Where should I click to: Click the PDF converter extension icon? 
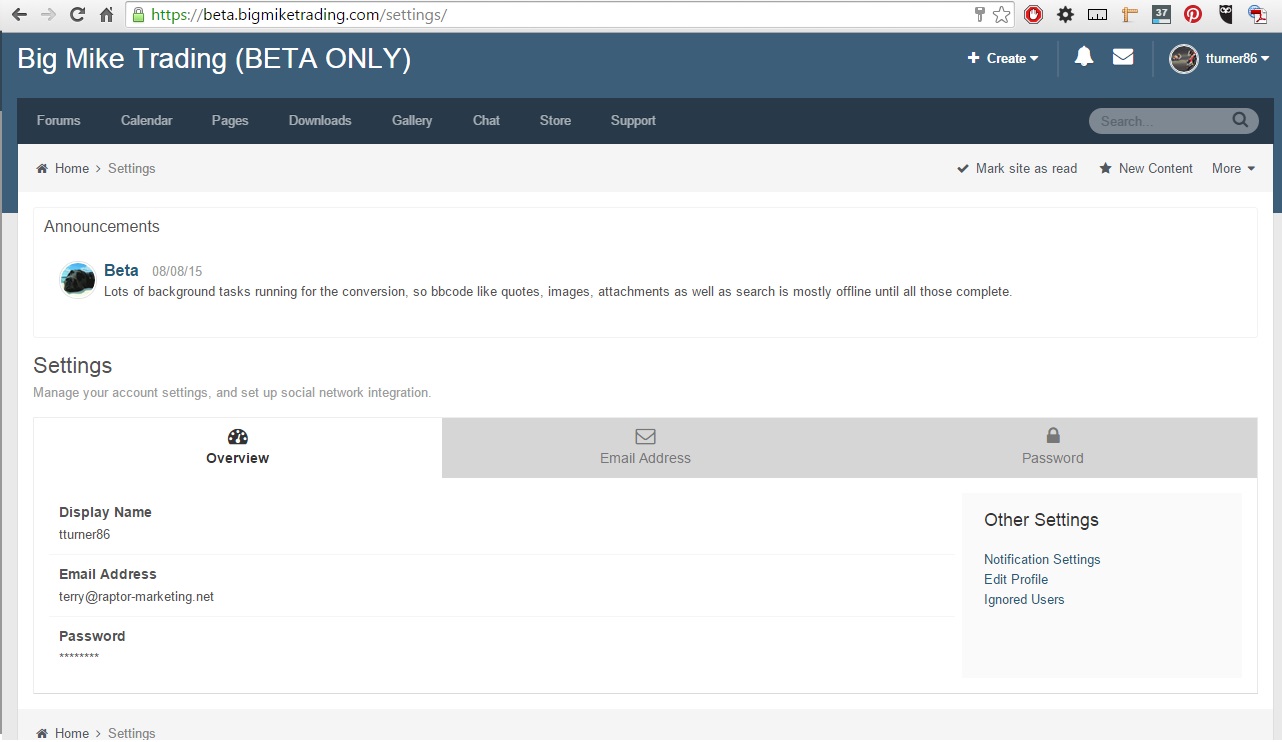coord(1258,15)
